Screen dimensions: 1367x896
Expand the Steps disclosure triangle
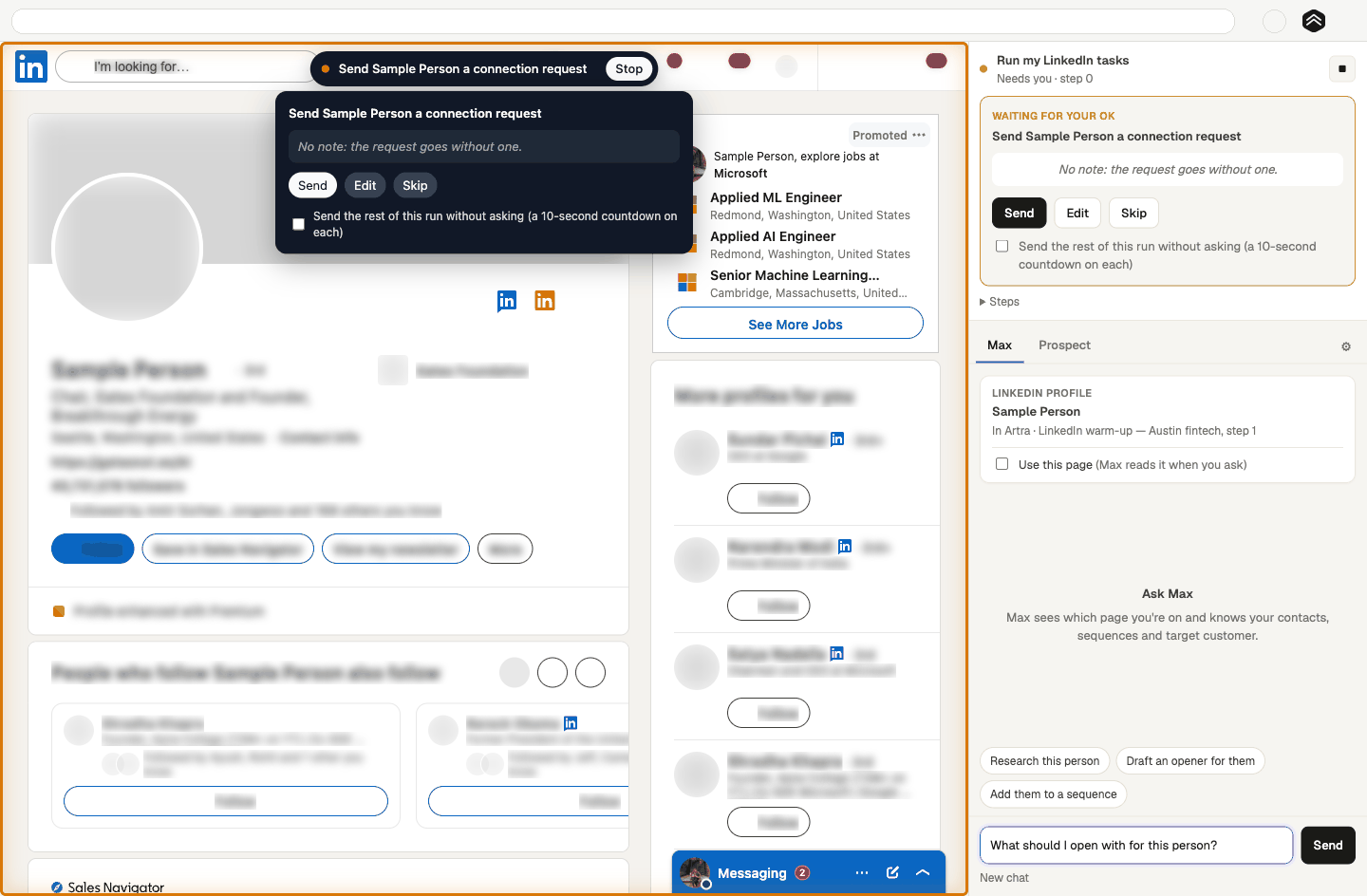pyautogui.click(x=983, y=302)
